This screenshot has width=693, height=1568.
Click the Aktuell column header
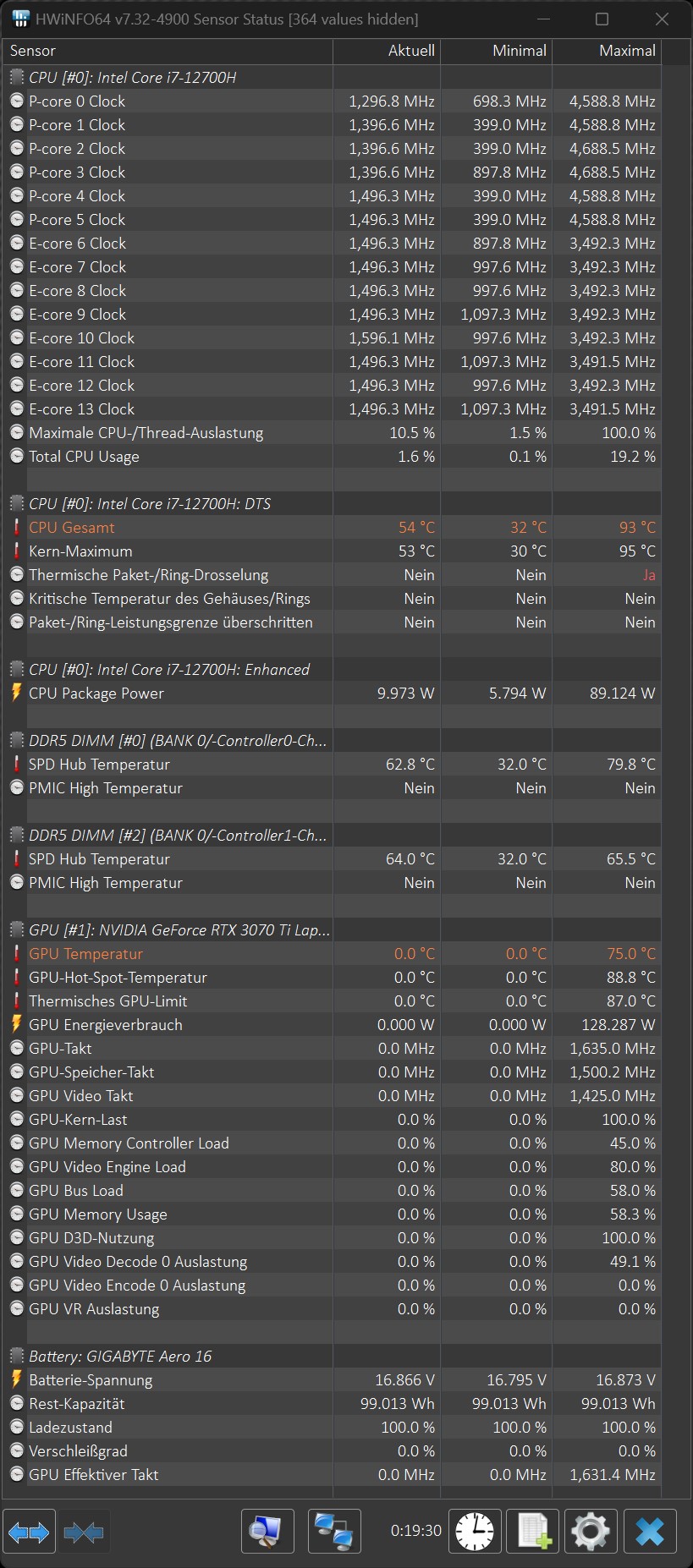coord(387,51)
